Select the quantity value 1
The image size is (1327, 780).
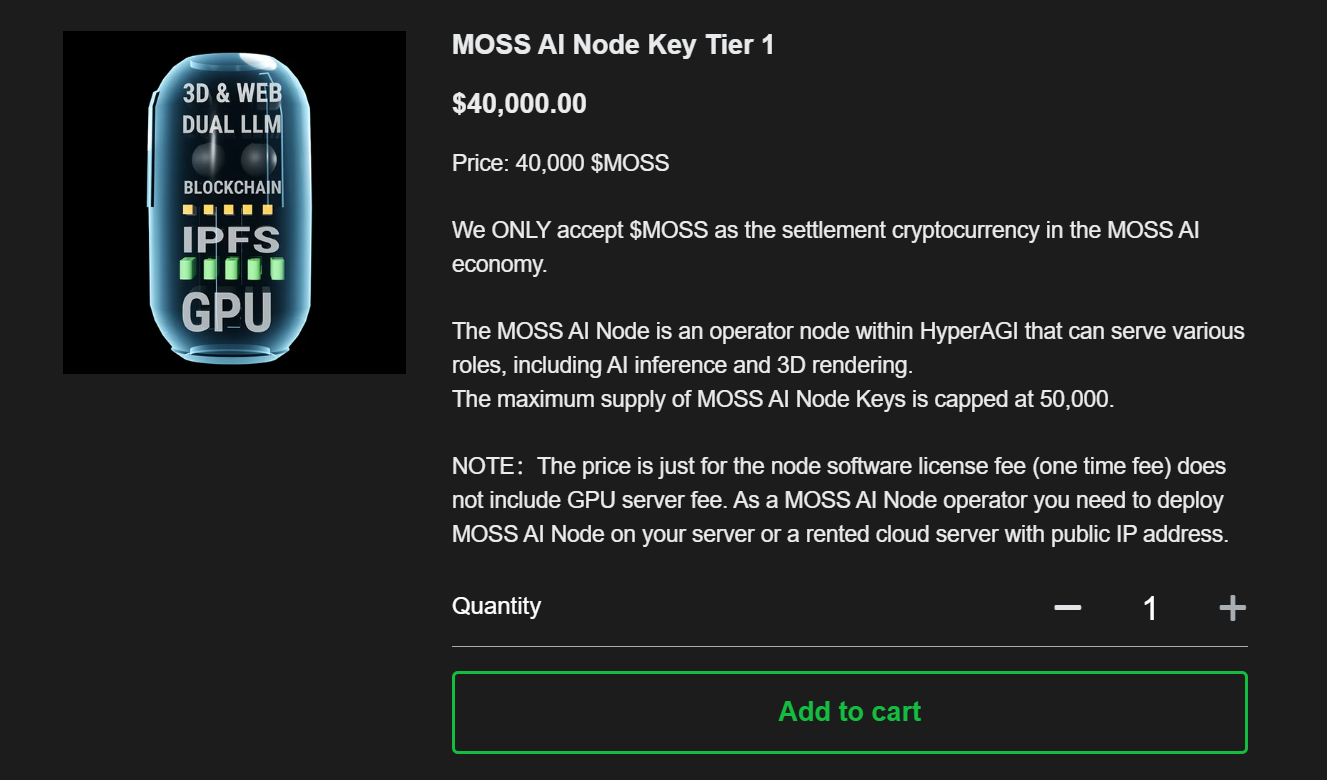[1150, 608]
